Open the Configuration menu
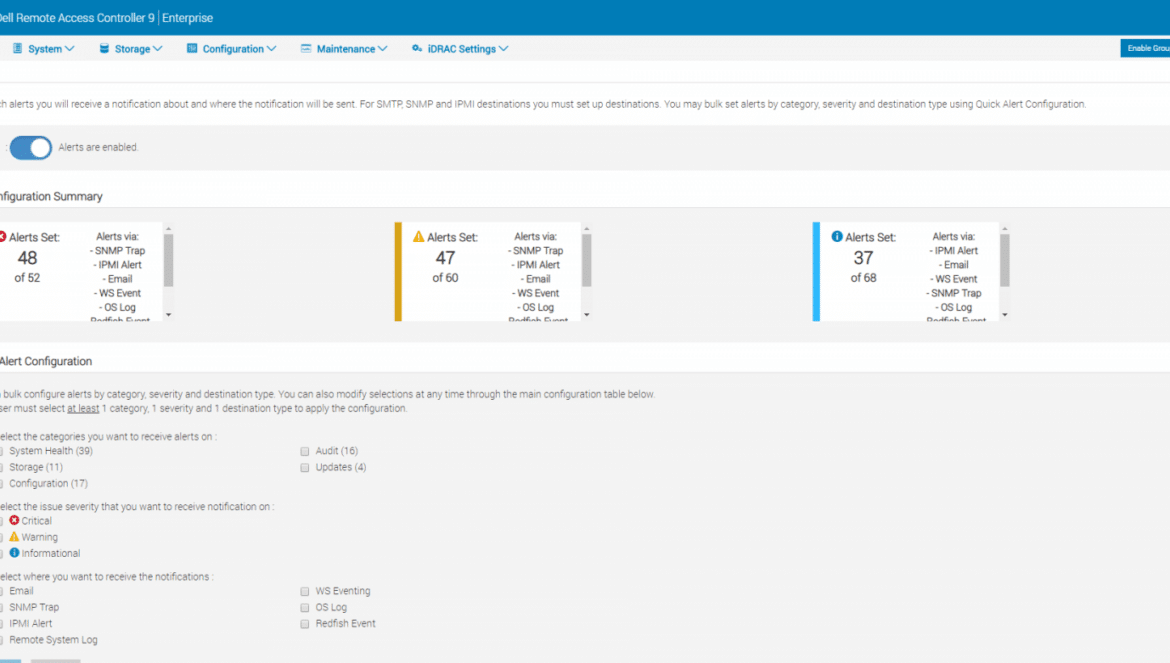The width and height of the screenshot is (1170, 663). (x=232, y=48)
